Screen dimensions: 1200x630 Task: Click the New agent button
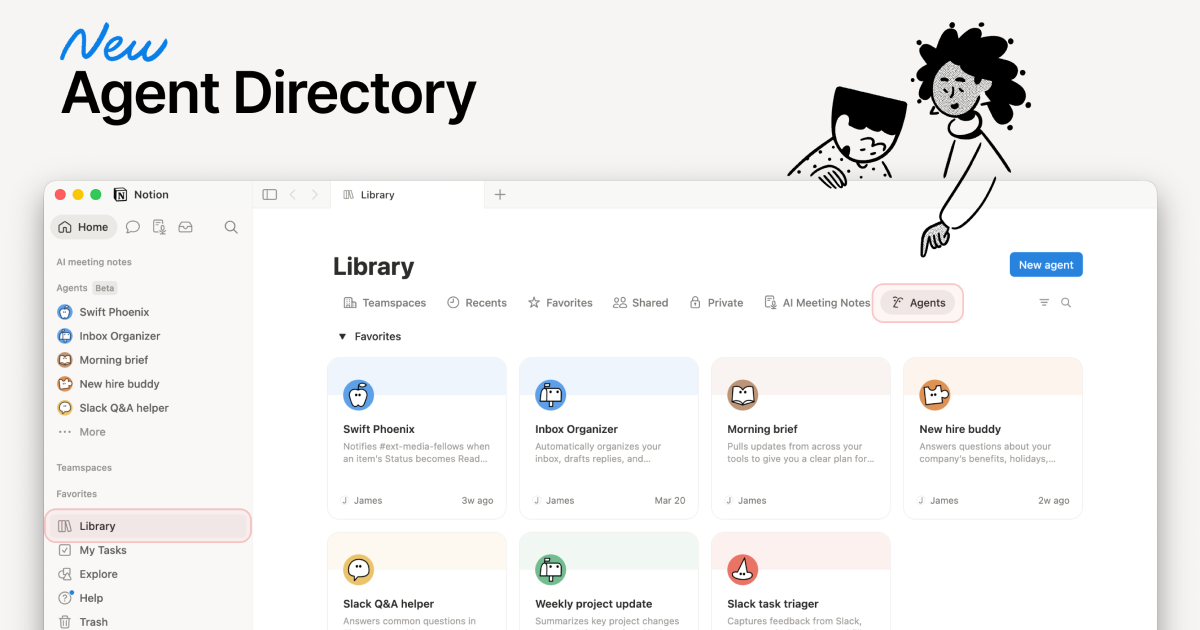1046,265
